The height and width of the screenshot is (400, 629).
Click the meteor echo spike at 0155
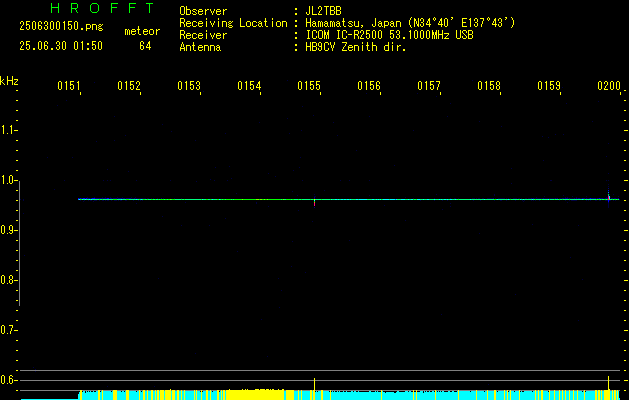click(314, 201)
